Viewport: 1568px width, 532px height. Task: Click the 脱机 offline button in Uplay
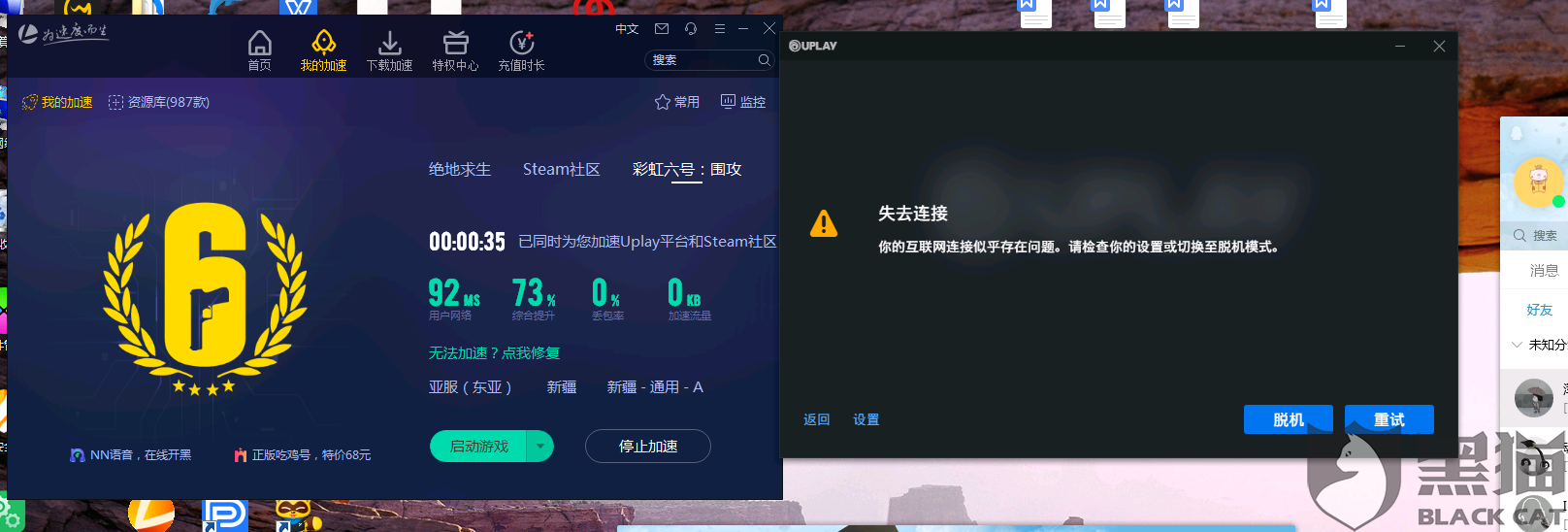coord(1289,419)
